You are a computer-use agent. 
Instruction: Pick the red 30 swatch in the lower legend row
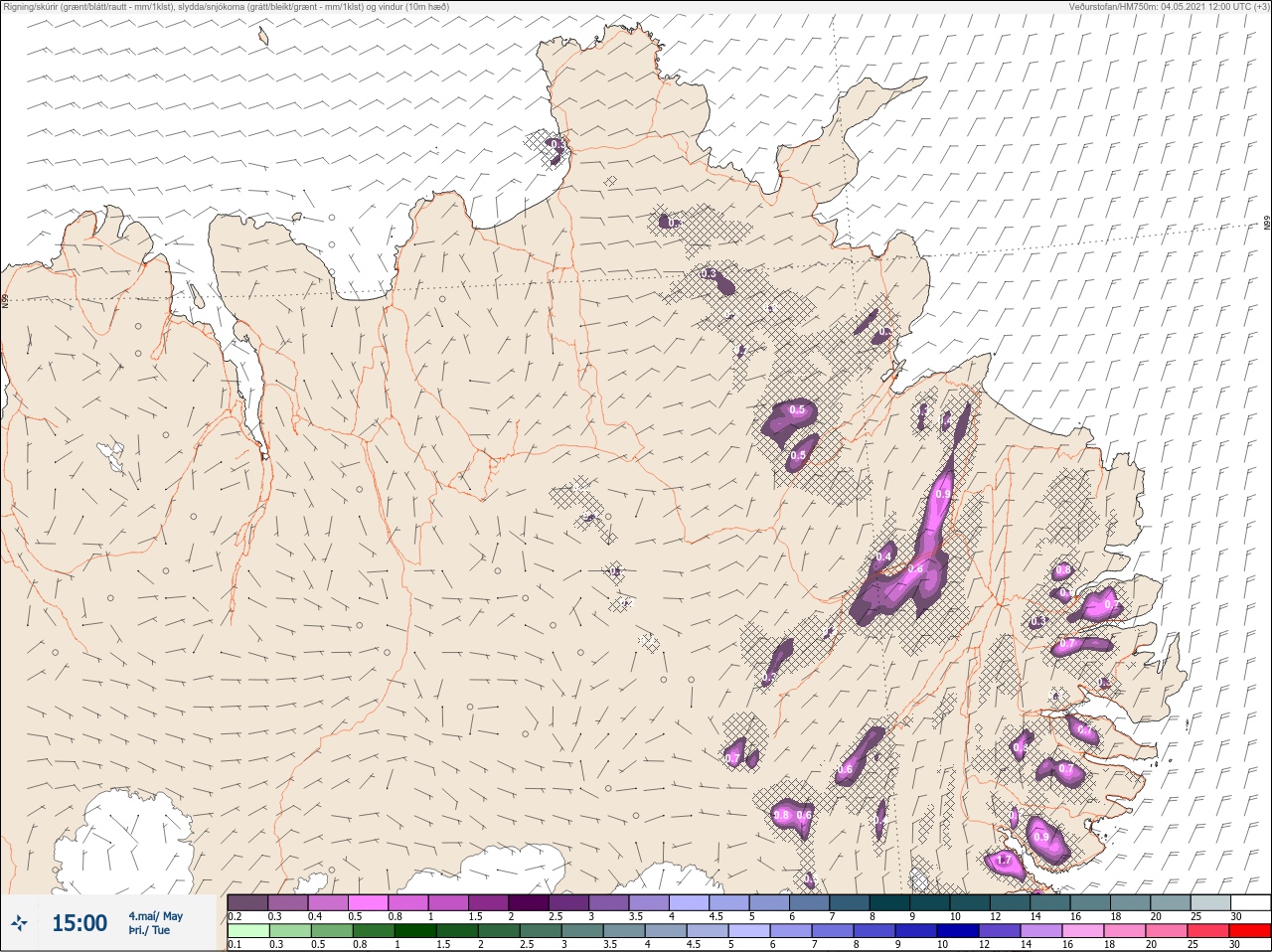click(x=1250, y=931)
